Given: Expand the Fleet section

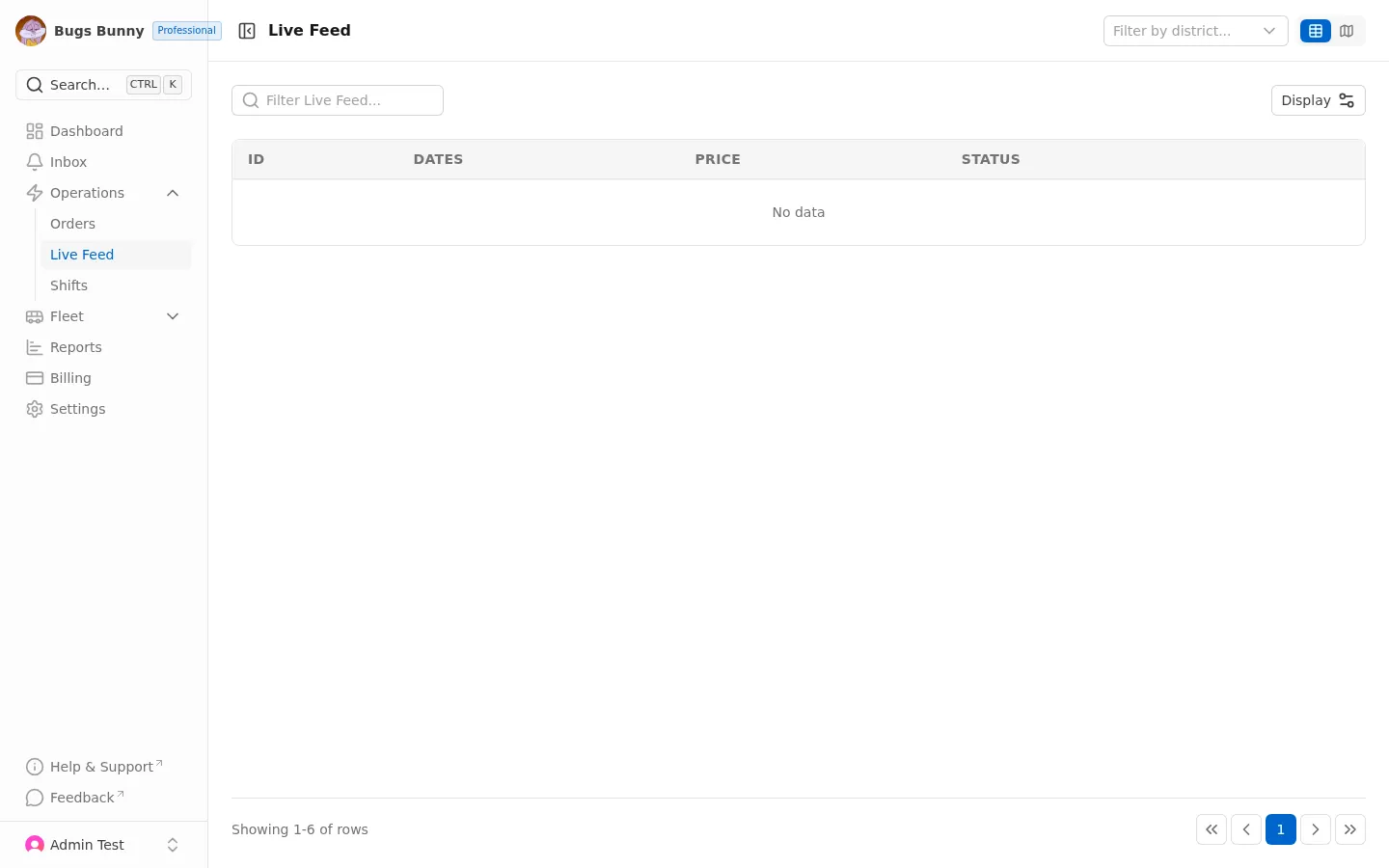Looking at the screenshot, I should tap(103, 316).
